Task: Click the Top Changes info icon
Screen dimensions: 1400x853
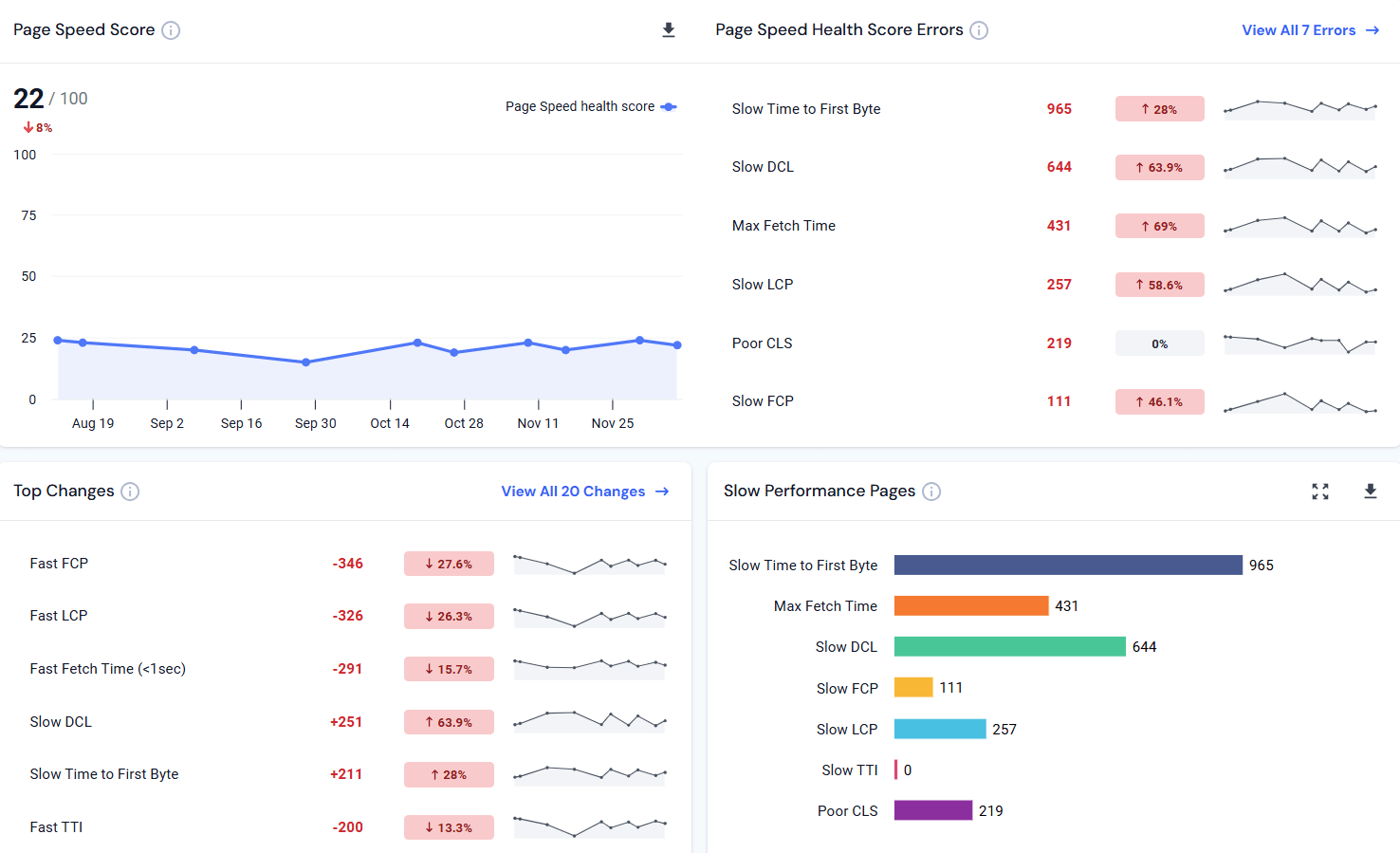Action: tap(130, 491)
